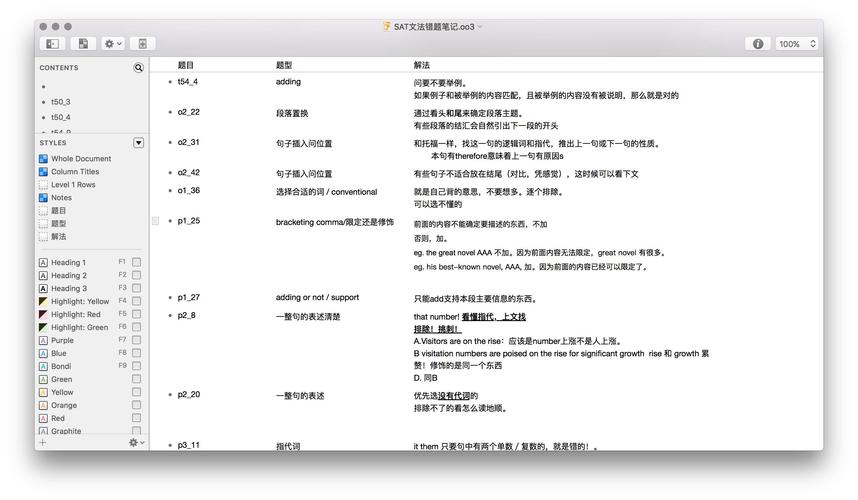Click the Red named style icon
858x500 pixels.
pos(43,418)
